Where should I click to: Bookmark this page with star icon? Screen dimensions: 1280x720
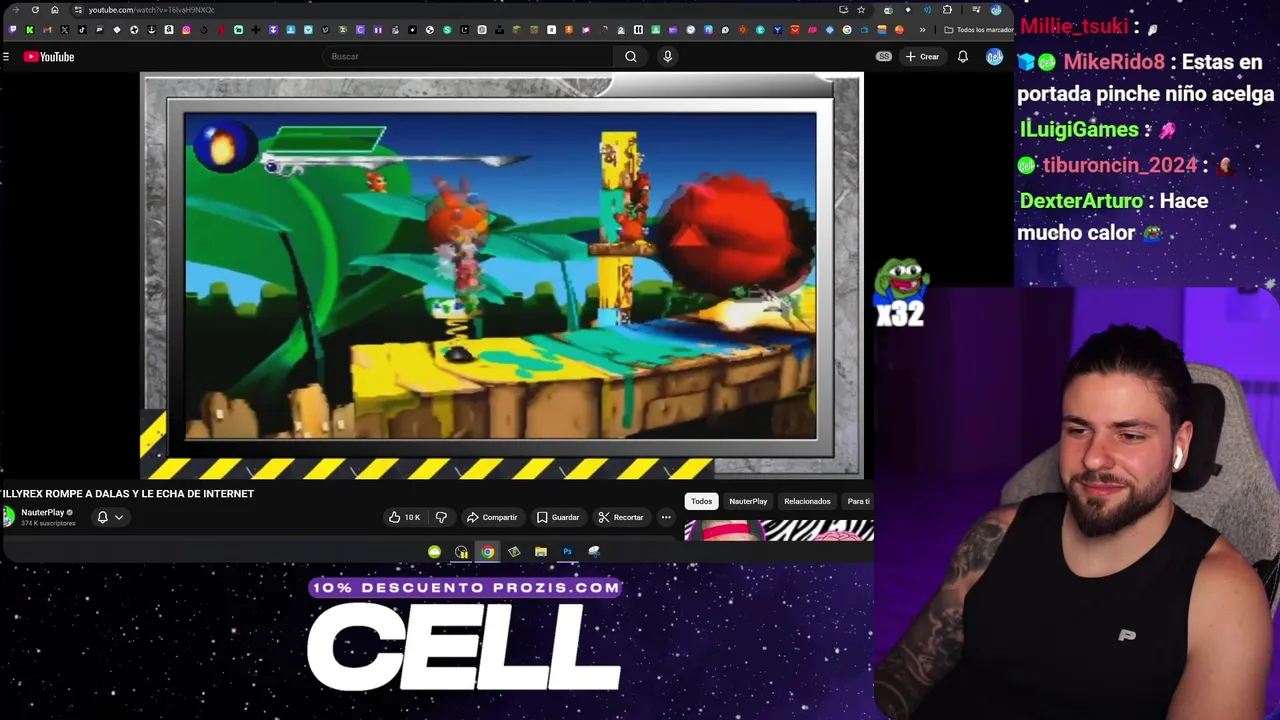click(x=860, y=10)
